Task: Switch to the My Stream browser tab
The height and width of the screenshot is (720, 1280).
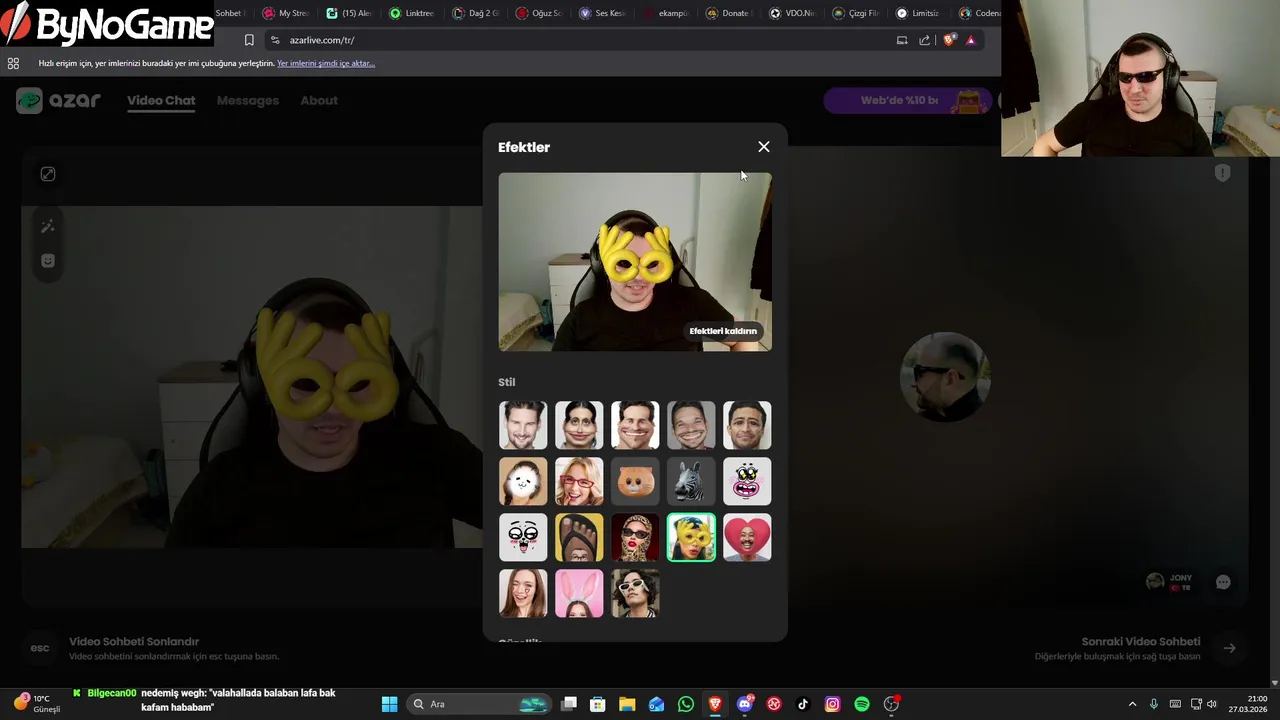Action: 286,13
